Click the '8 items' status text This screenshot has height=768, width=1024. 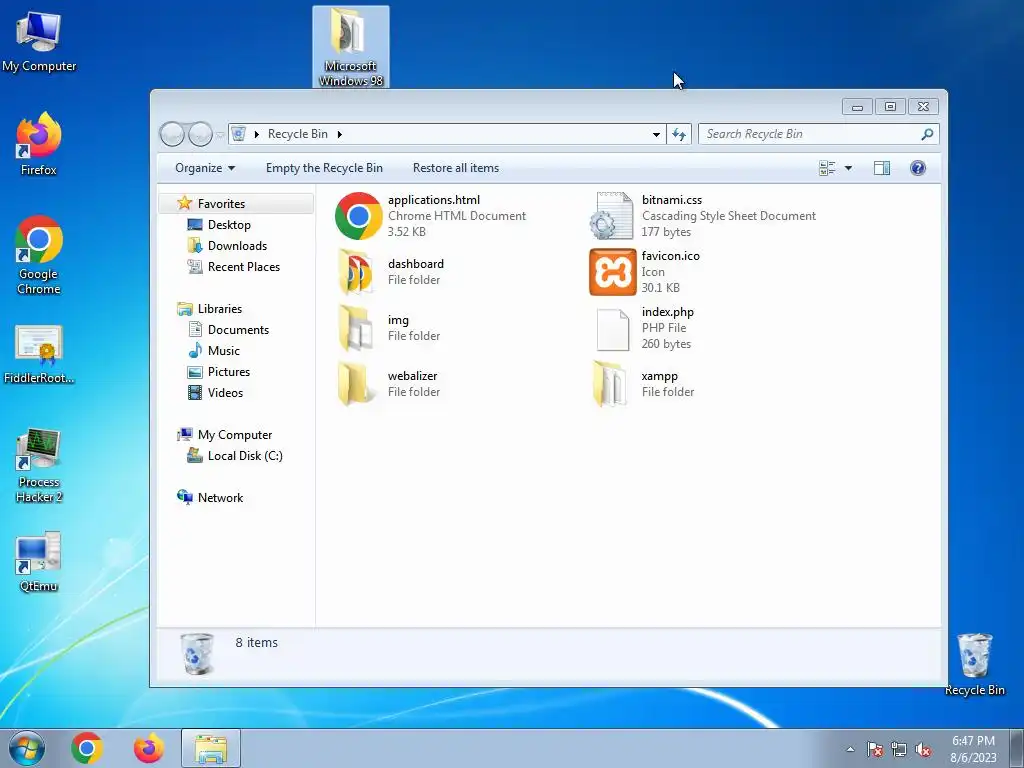click(x=257, y=643)
